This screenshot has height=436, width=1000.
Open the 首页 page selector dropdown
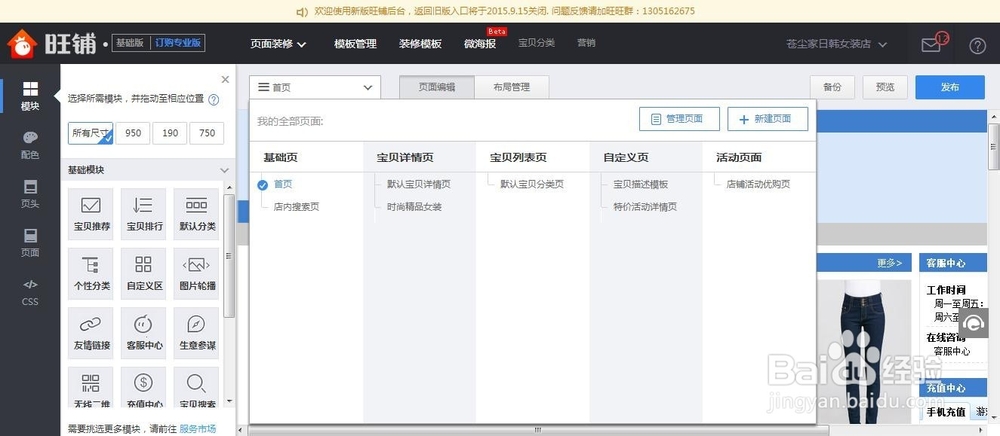click(x=315, y=88)
